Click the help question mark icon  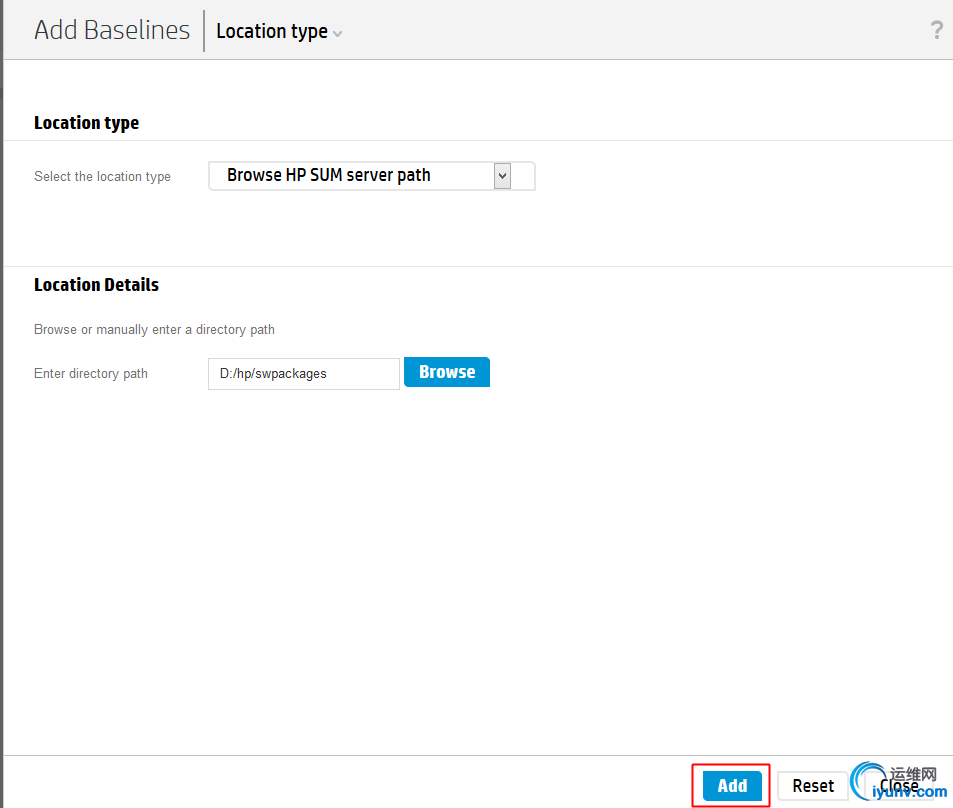(936, 30)
